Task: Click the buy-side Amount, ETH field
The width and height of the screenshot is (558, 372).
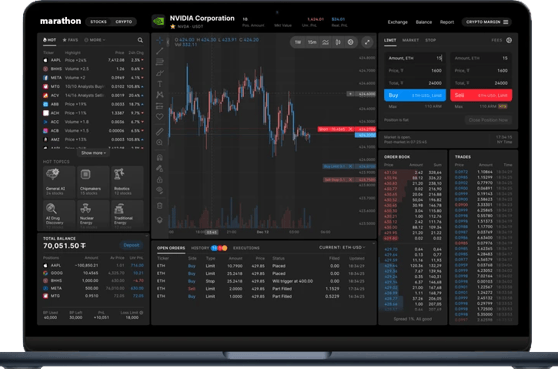Action: coord(415,58)
